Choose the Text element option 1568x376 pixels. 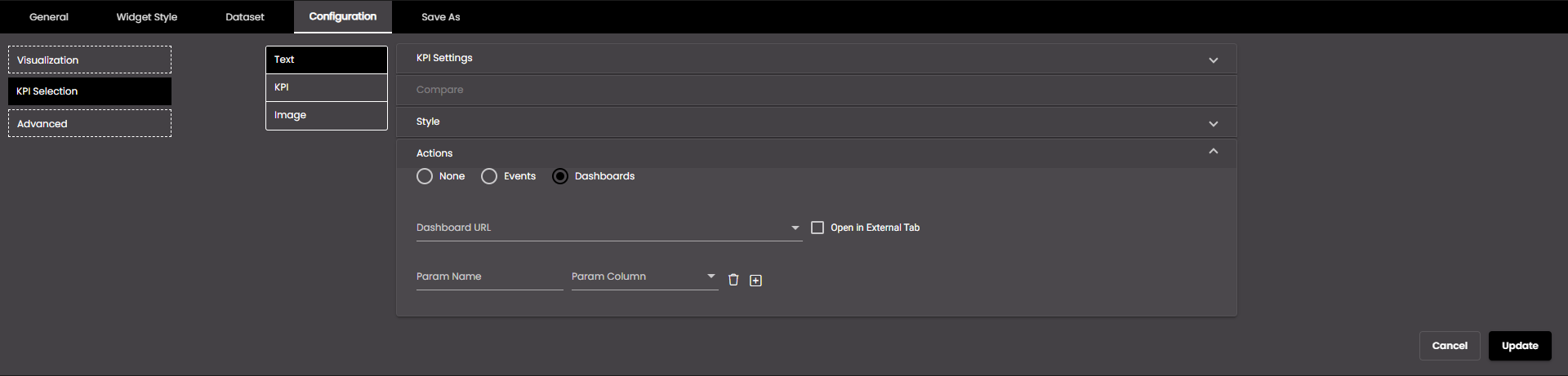point(327,60)
